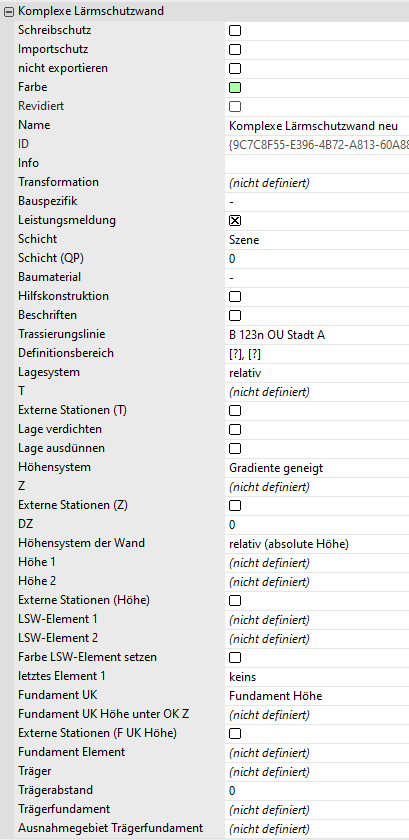Change the Lagesystem value relativ

click(x=317, y=373)
